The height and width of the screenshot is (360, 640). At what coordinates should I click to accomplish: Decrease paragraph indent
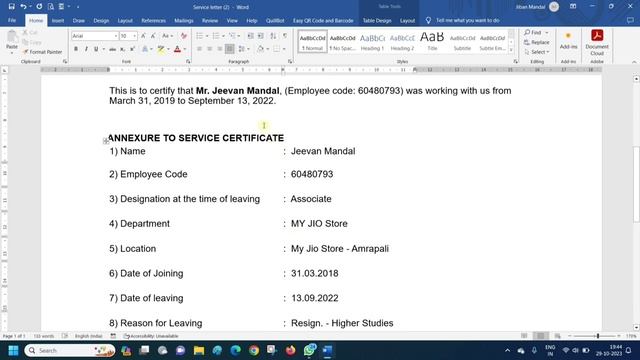point(251,36)
